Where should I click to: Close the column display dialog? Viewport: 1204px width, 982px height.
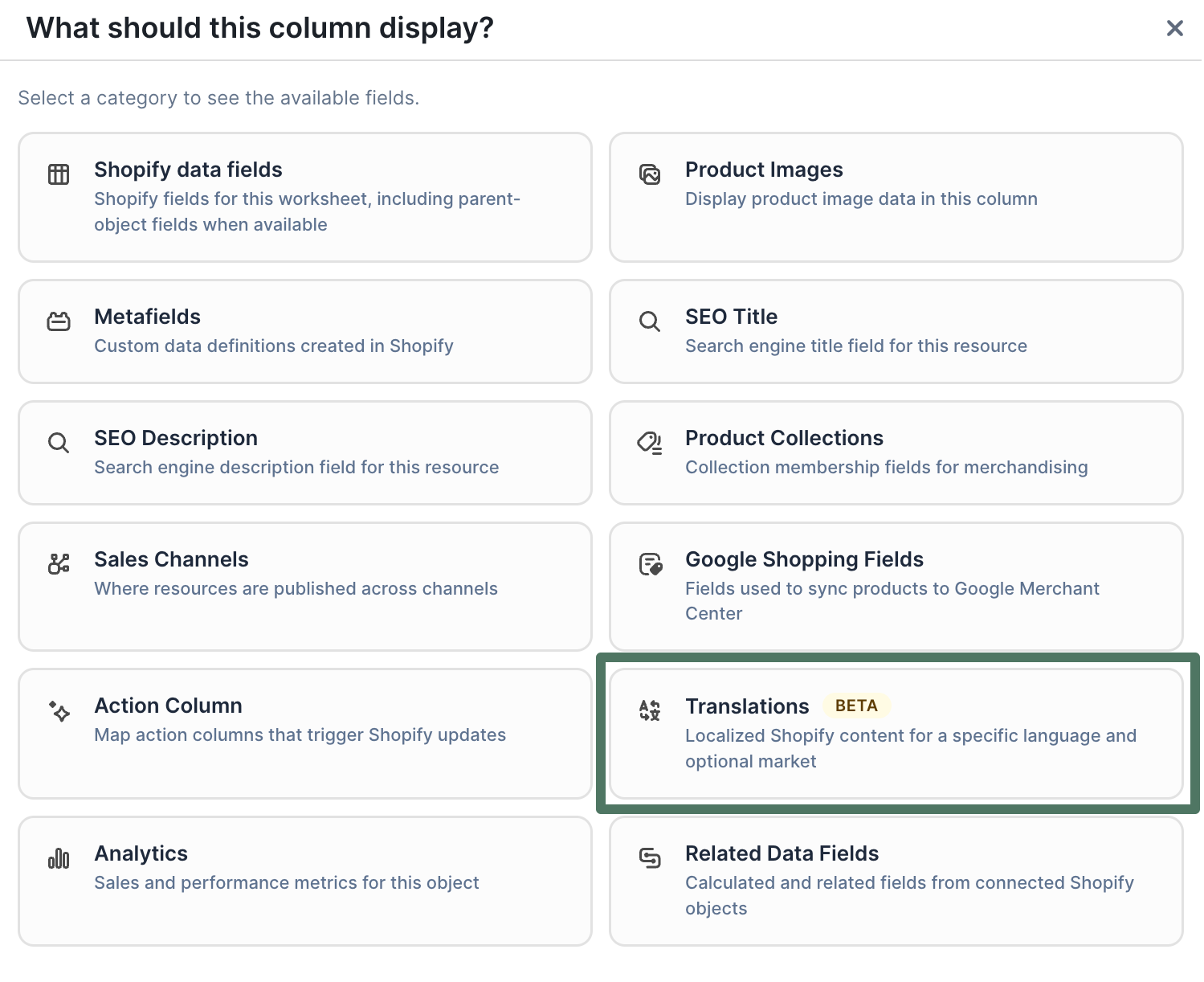[1174, 29]
